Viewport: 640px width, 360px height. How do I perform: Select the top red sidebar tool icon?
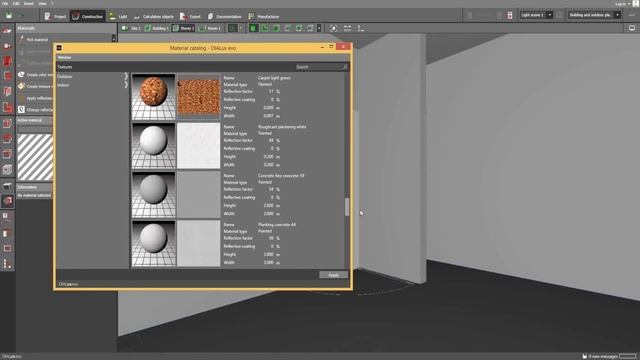point(7,31)
